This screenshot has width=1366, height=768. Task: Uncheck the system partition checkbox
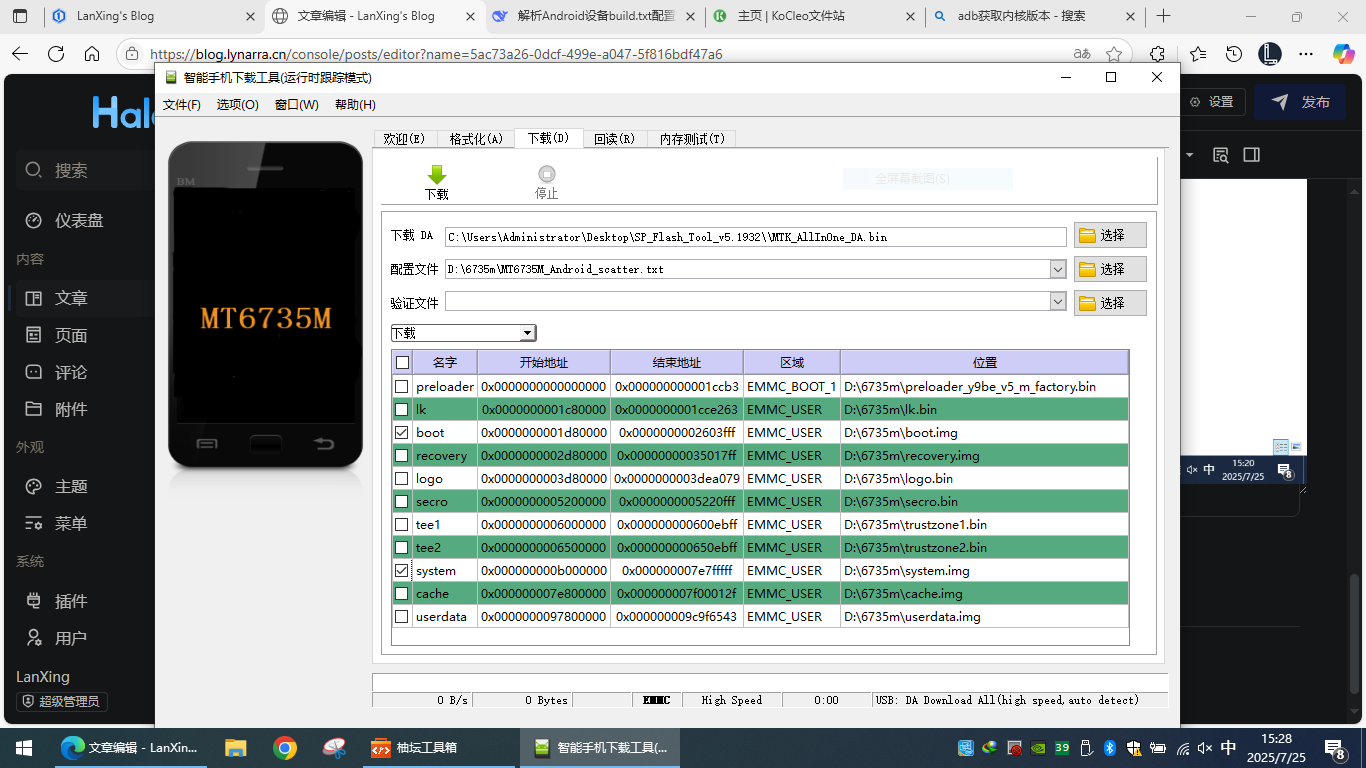pos(402,571)
